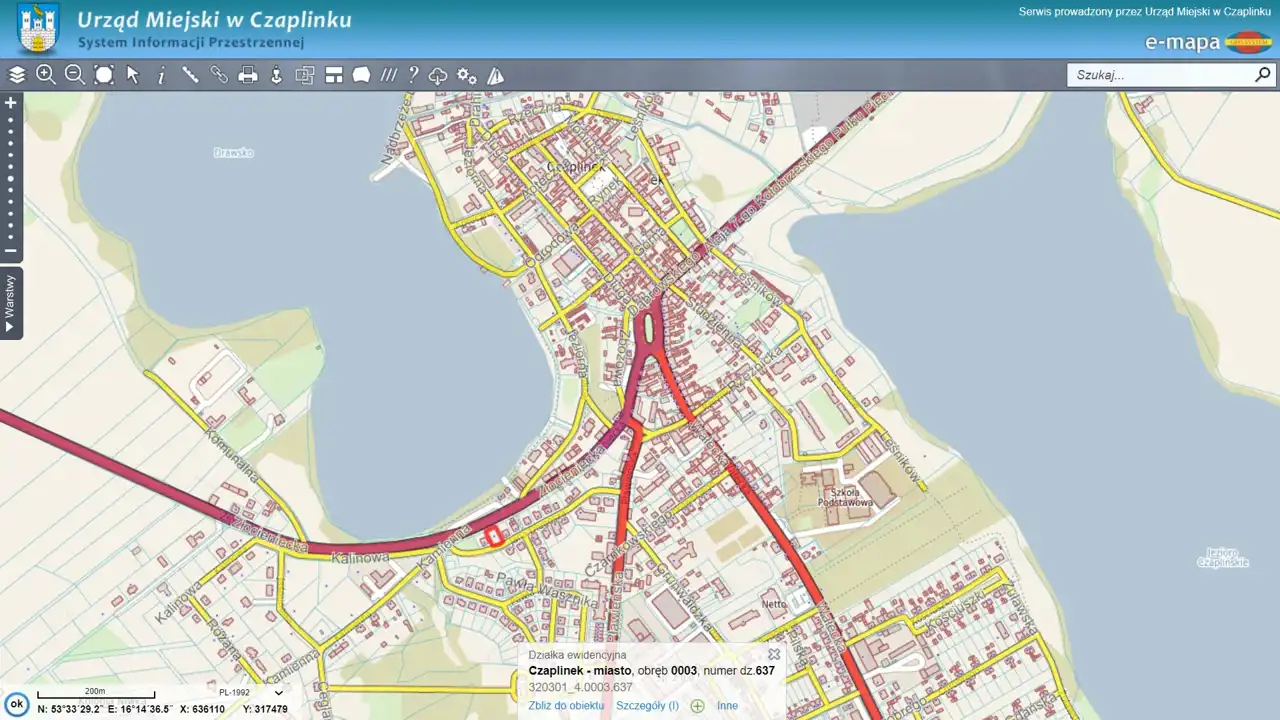
Task: Open the settings gears icon
Action: coord(467,76)
